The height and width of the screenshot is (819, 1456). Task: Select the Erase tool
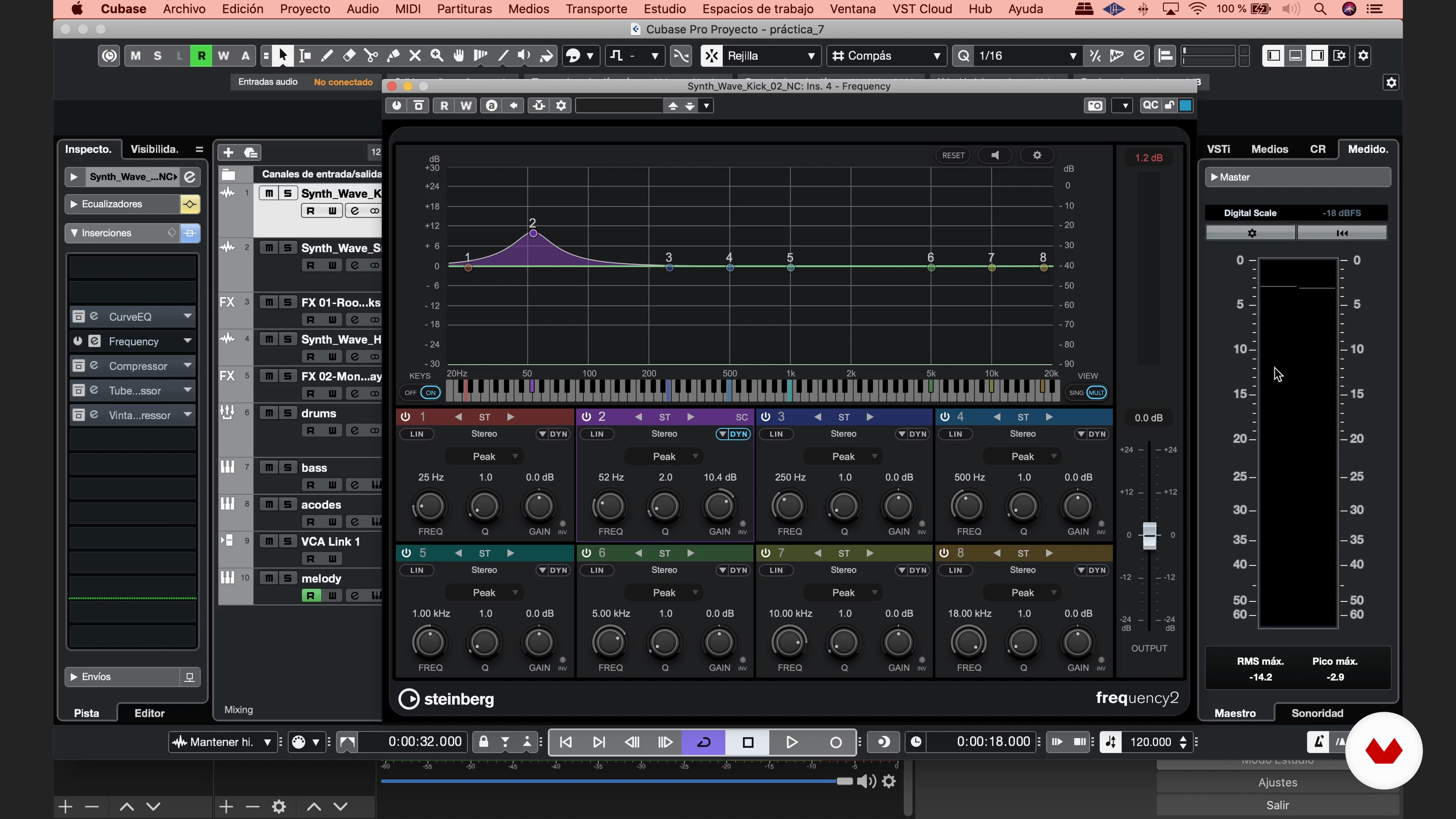point(349,55)
